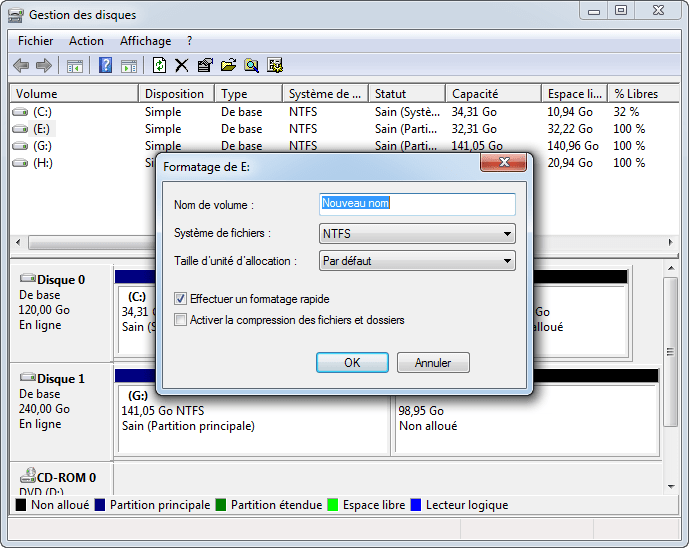Image resolution: width=689 pixels, height=548 pixels.
Task: Select the (H:) drive icon in the volume list
Action: click(x=20, y=163)
